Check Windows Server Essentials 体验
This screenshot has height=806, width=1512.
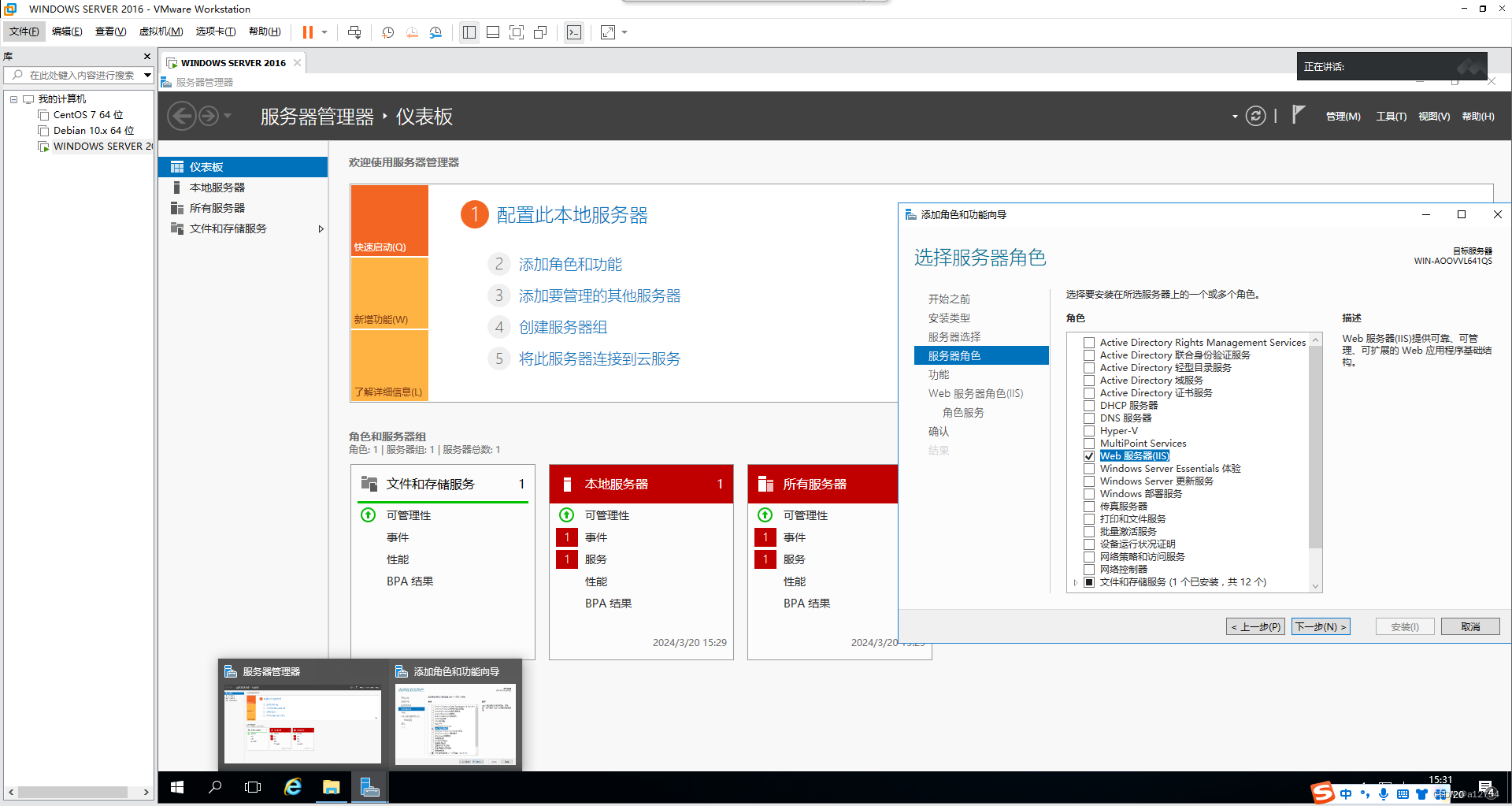(1089, 469)
